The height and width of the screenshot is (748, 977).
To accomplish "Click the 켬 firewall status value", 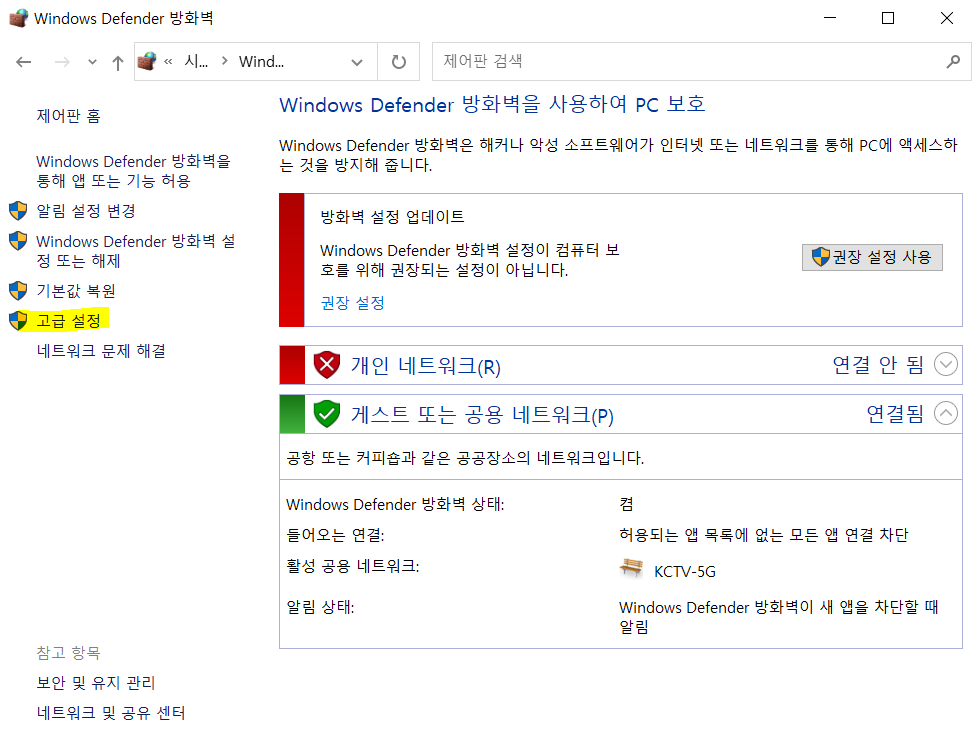I will [x=626, y=504].
